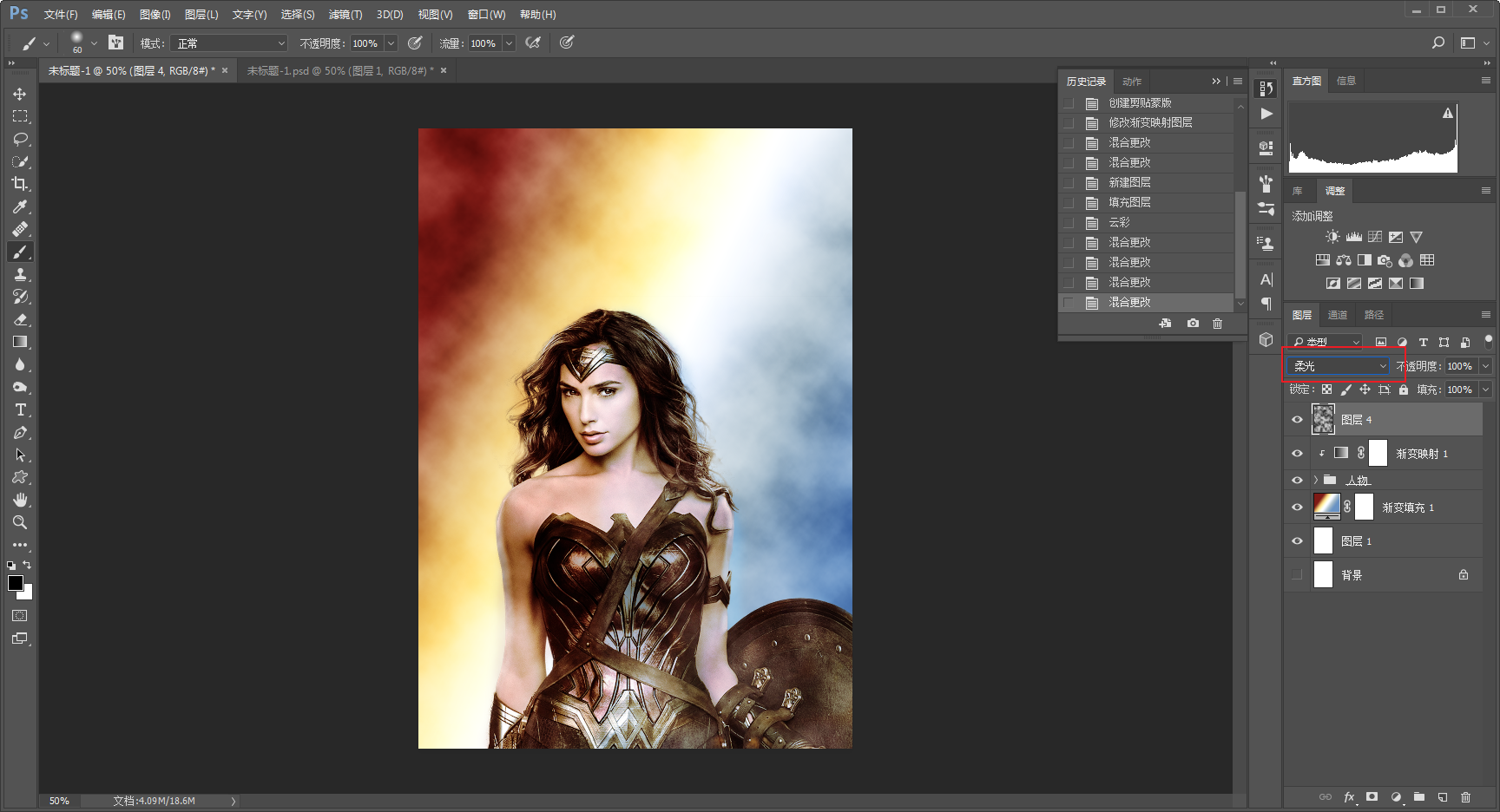
Task: Open brush preset picker dropdown
Action: pyautogui.click(x=94, y=43)
